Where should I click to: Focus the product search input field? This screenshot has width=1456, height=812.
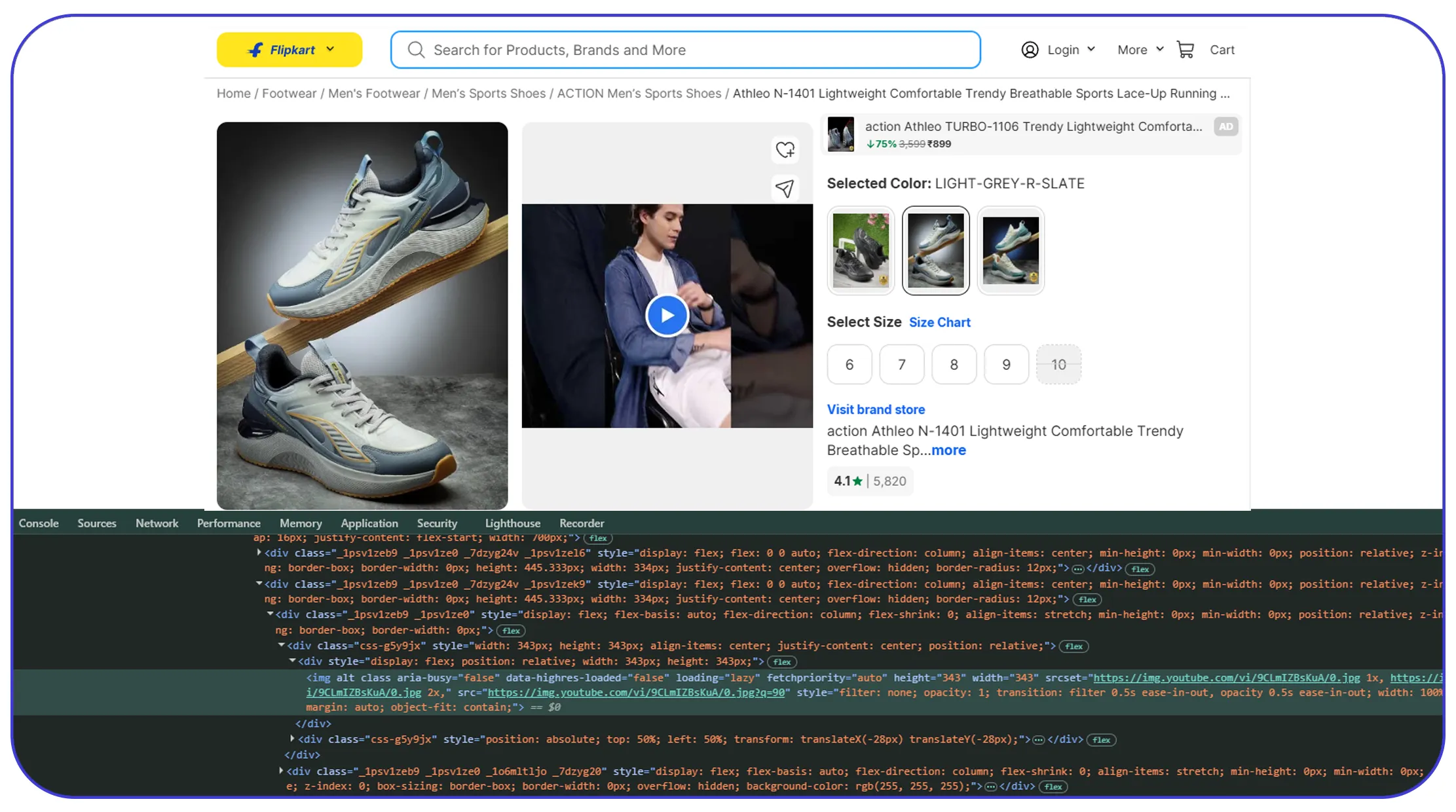[685, 50]
